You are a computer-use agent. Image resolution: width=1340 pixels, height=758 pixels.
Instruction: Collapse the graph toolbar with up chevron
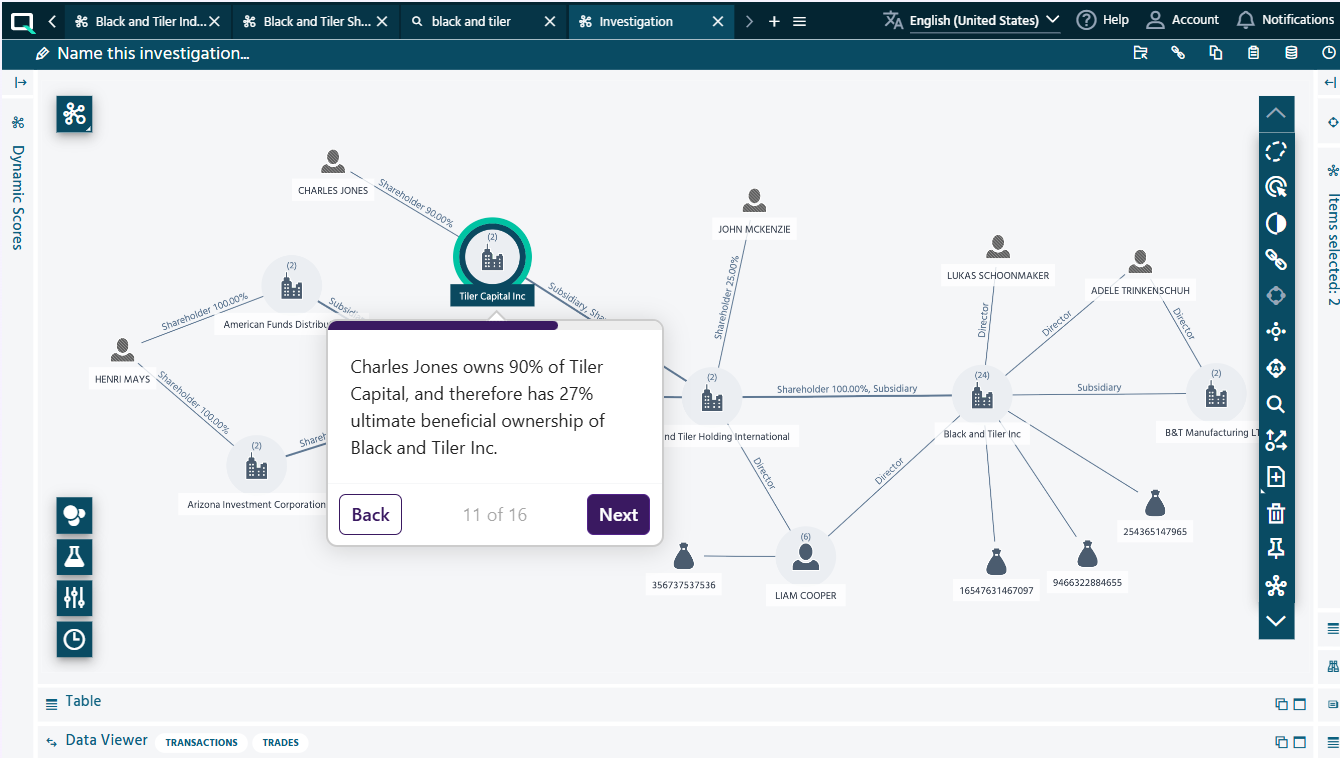coord(1276,114)
